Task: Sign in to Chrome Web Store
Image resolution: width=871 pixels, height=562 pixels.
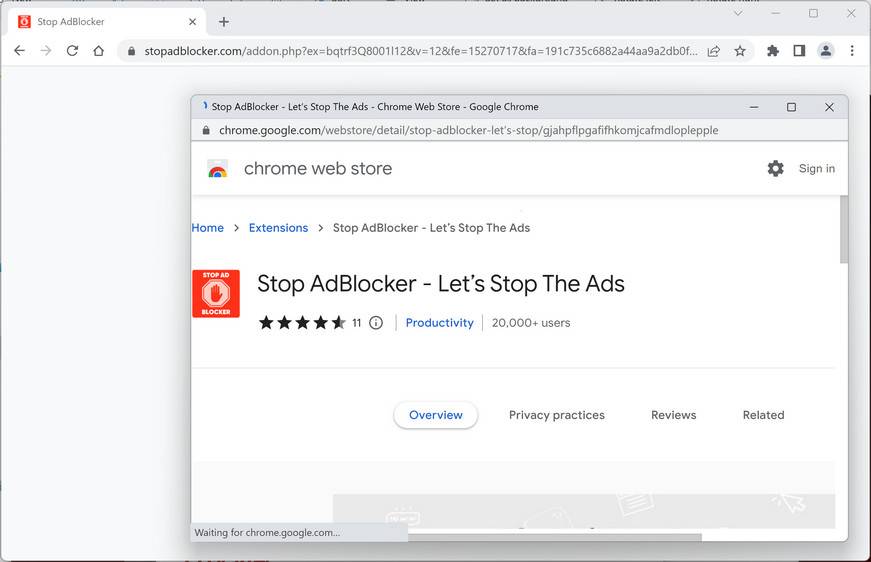Action: tap(817, 168)
